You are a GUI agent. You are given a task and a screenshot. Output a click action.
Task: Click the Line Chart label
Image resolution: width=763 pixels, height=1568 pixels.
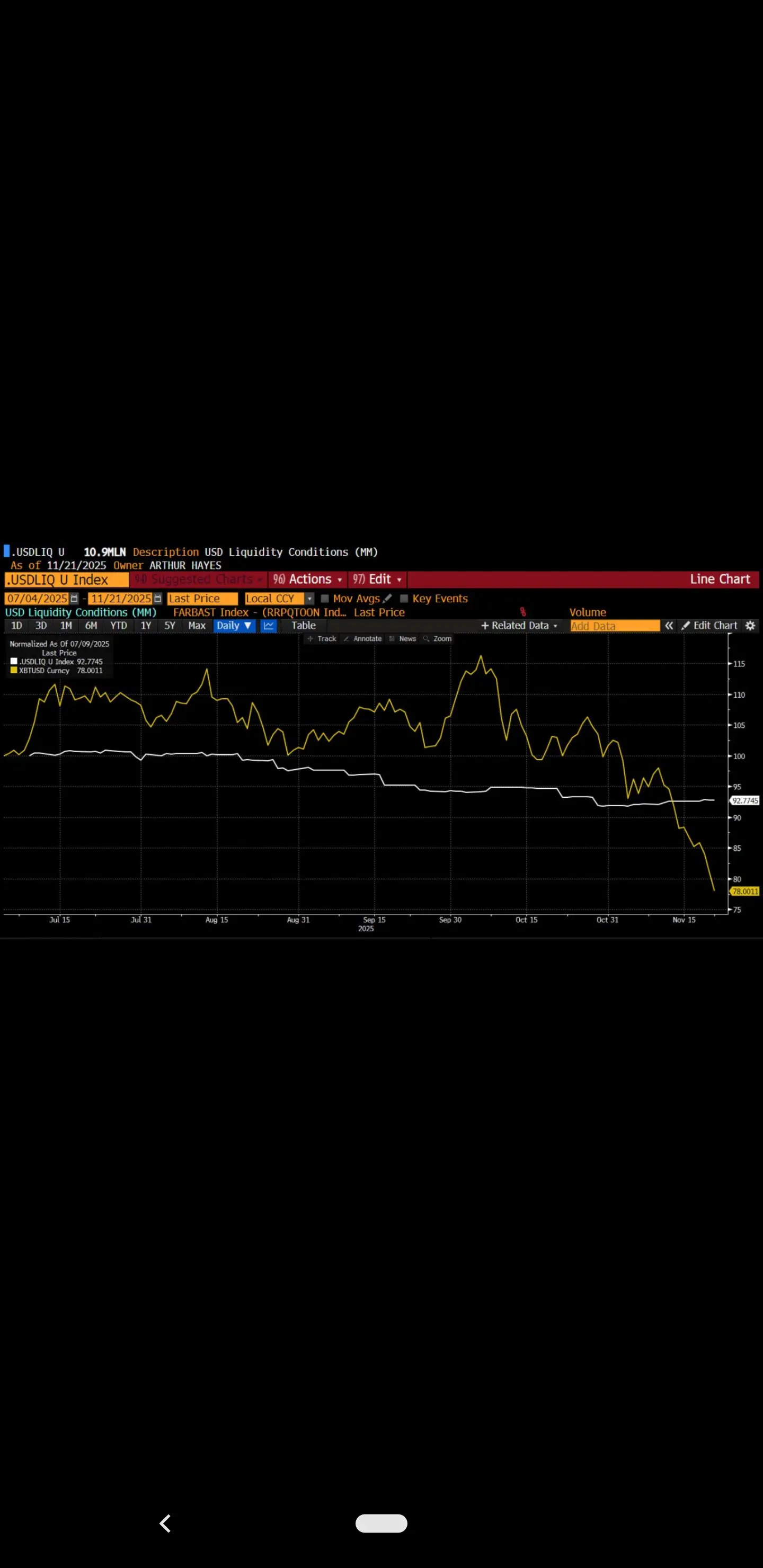click(x=720, y=579)
